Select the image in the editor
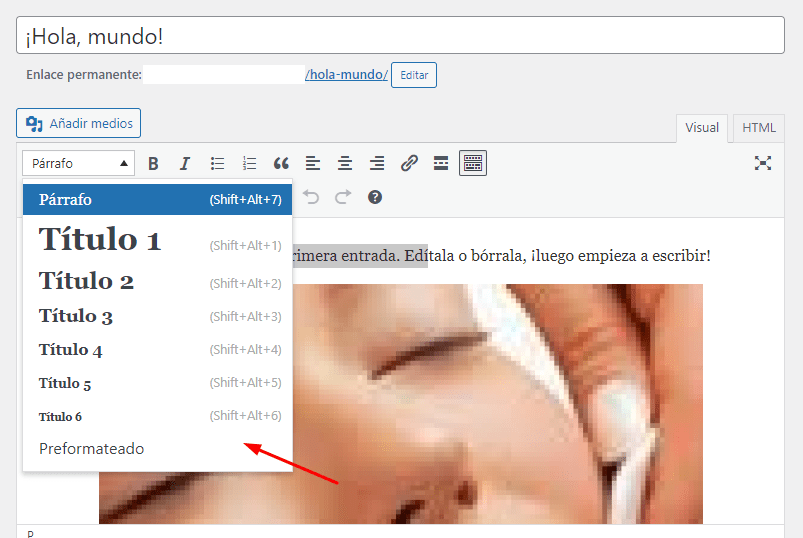 (x=497, y=403)
